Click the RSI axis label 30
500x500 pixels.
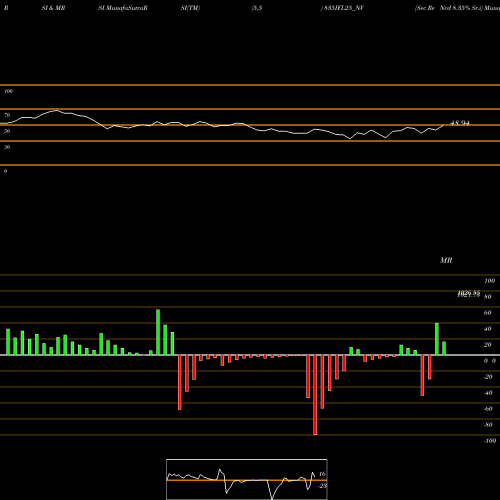pyautogui.click(x=7, y=147)
